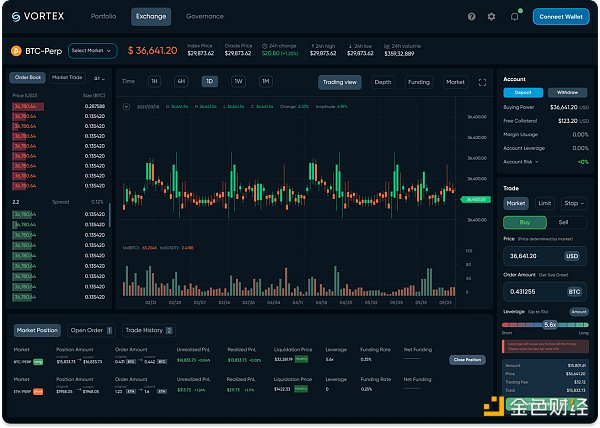Switch to the Governance tab

click(x=204, y=17)
